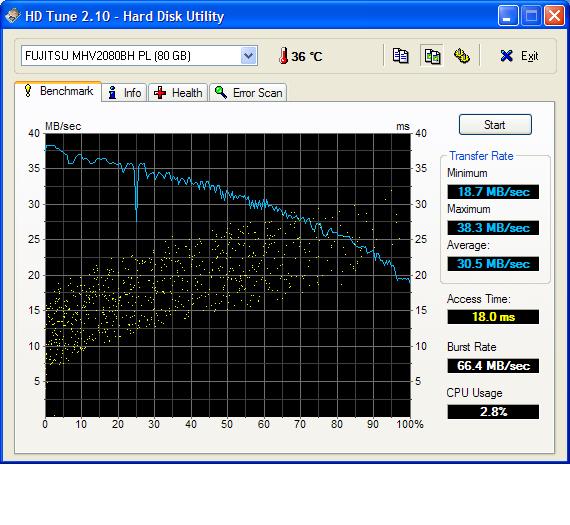Click the Exit button
Image resolution: width=570 pixels, height=525 pixels.
coord(518,56)
